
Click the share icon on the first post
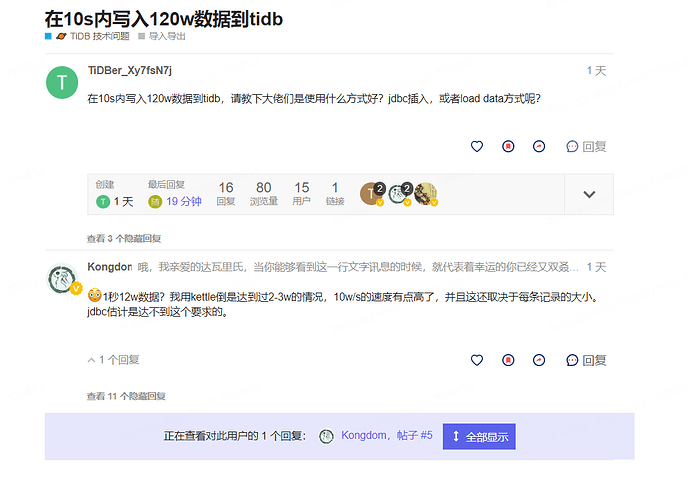539,146
